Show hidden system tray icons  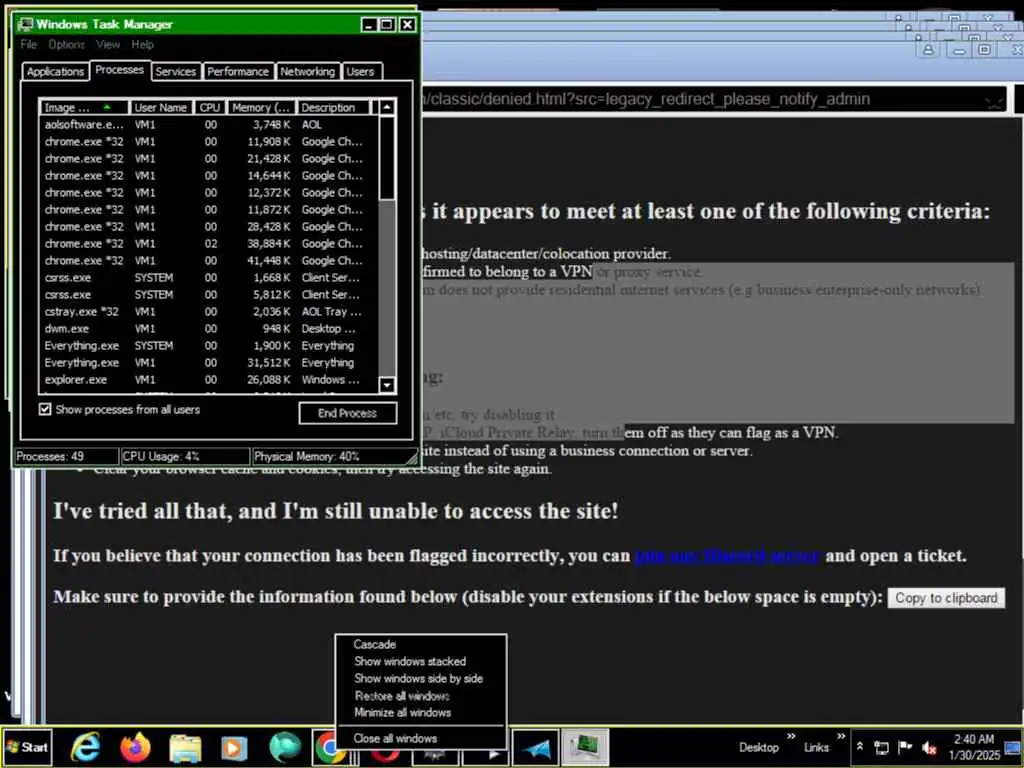(x=860, y=746)
